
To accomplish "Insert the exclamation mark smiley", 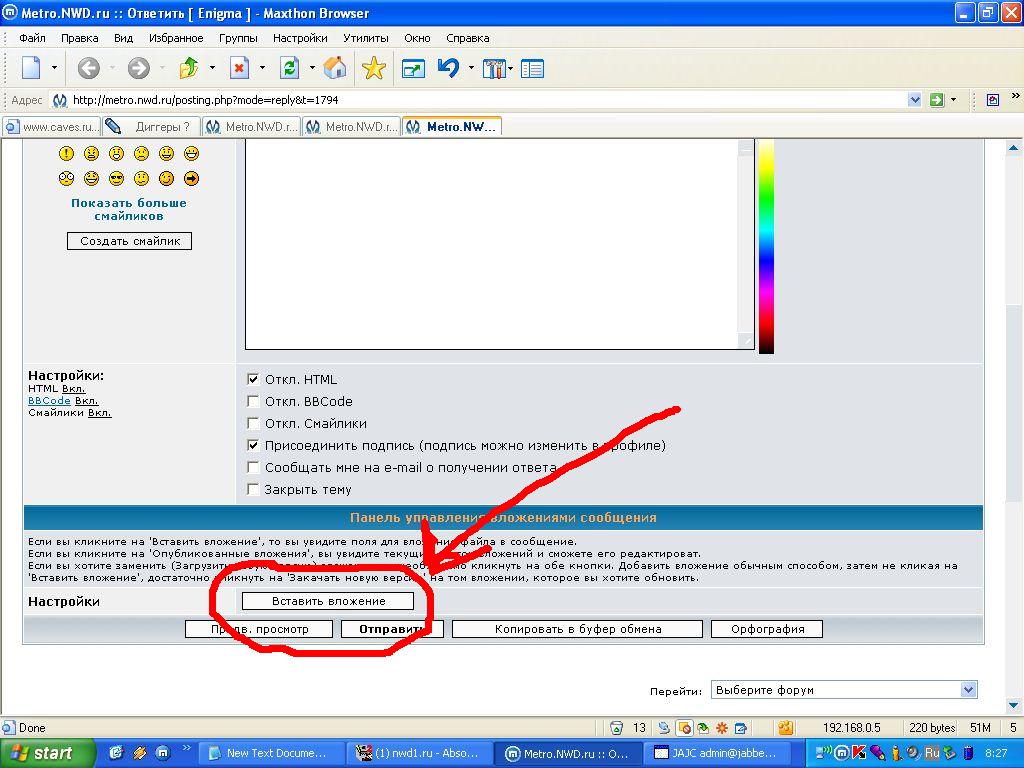I will 66,154.
